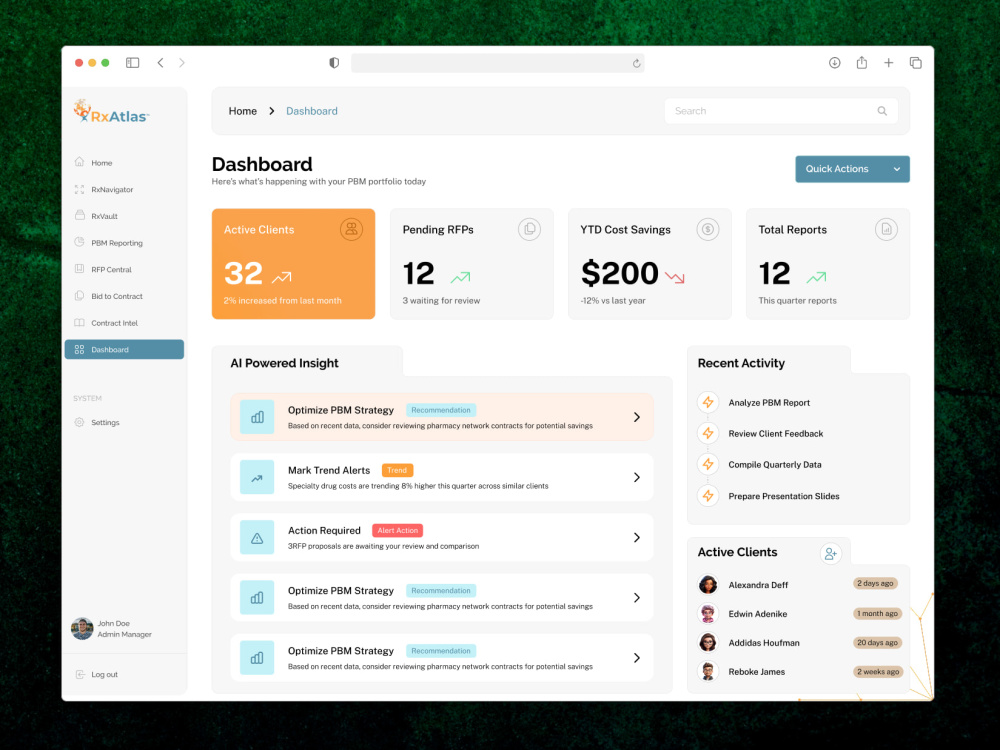Click the trend arrow beside 32
1000x750 pixels.
(281, 277)
